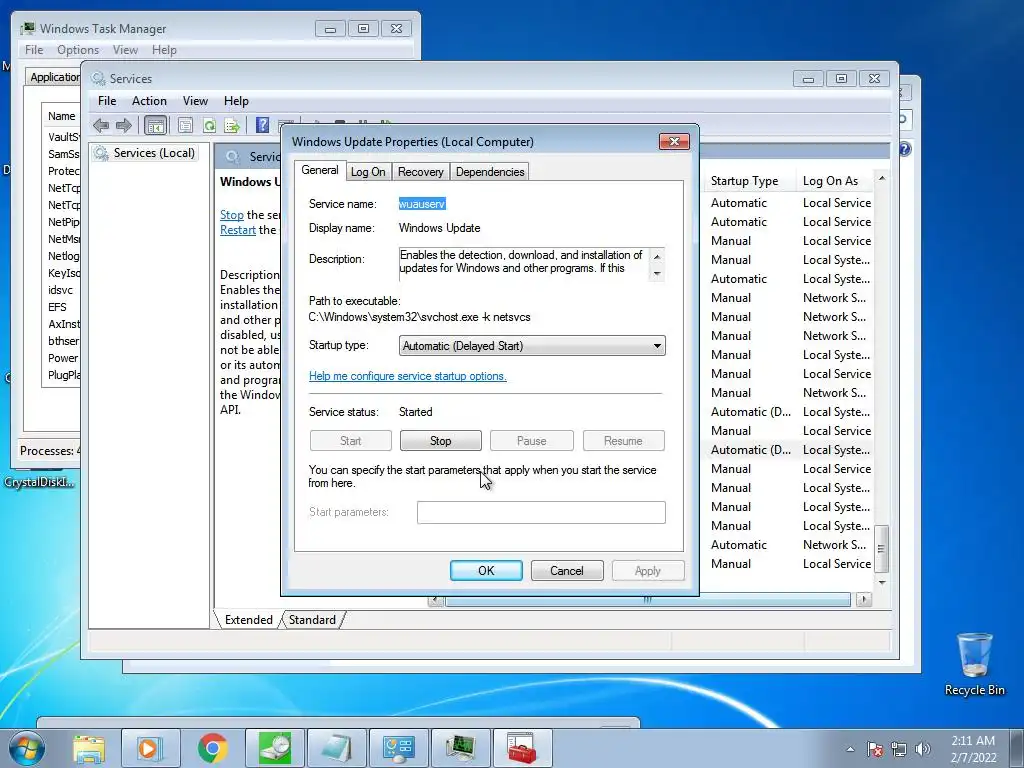Open the View menu in Services
Viewport: 1024px width, 768px height.
point(195,101)
